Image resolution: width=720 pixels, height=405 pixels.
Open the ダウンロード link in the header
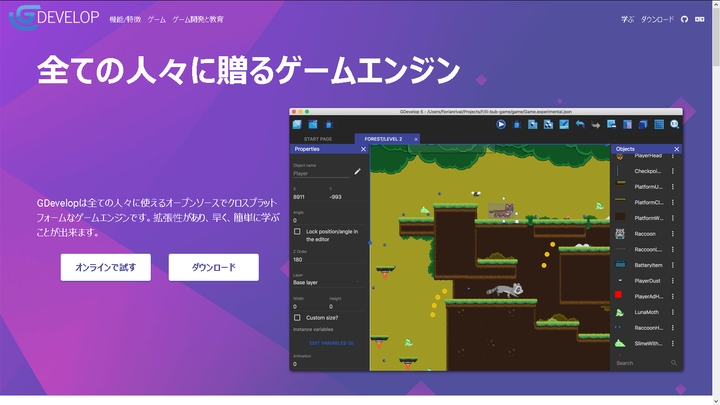pos(657,19)
